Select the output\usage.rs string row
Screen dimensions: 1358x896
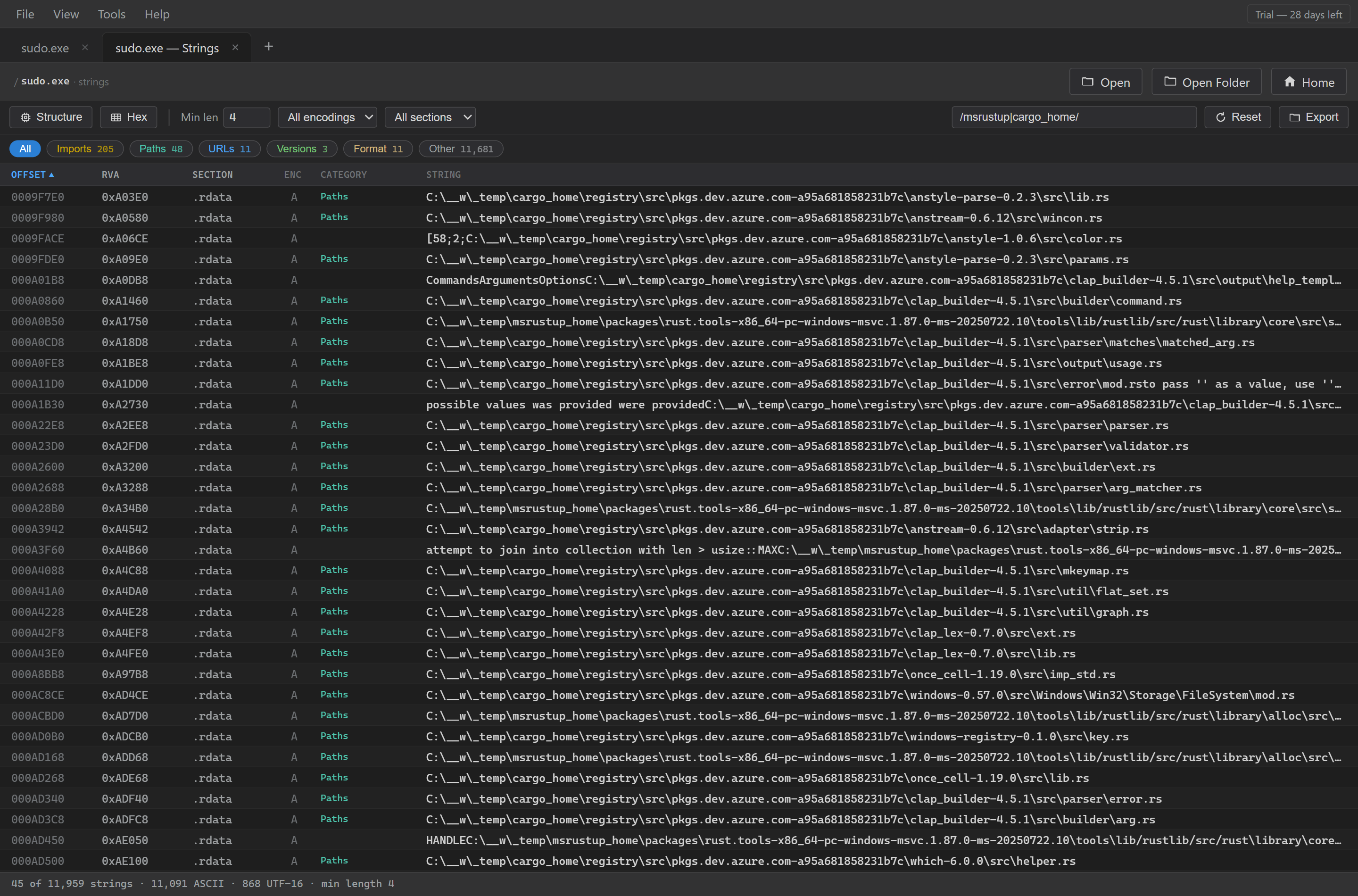(679, 363)
